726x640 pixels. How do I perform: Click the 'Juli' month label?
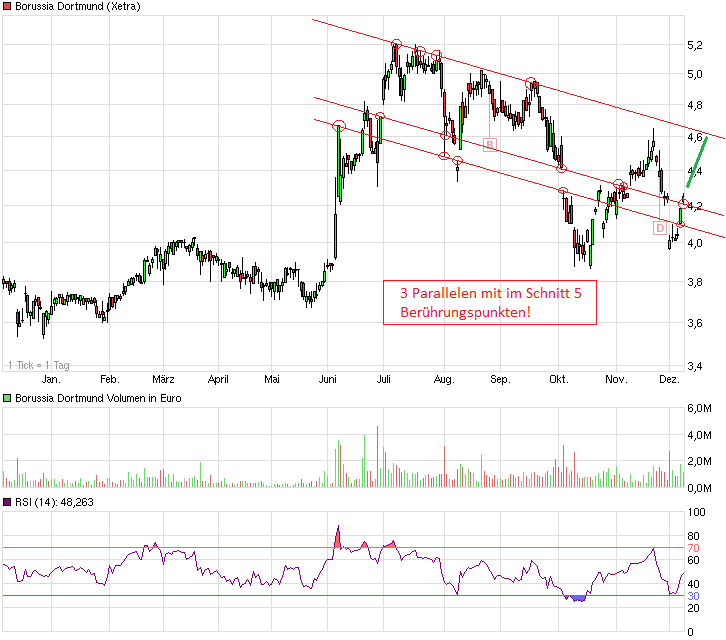(383, 379)
